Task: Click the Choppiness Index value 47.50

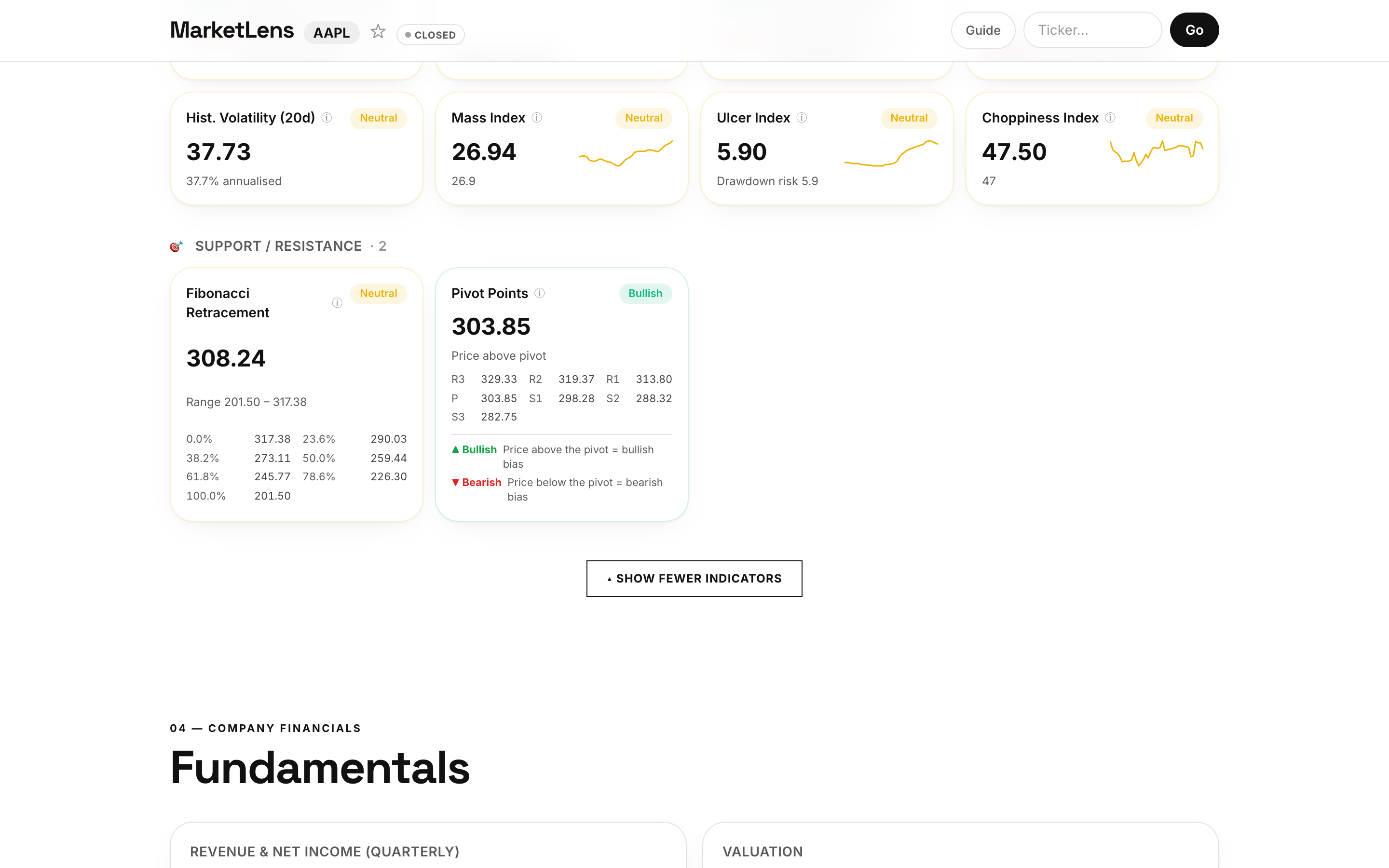Action: [1014, 152]
